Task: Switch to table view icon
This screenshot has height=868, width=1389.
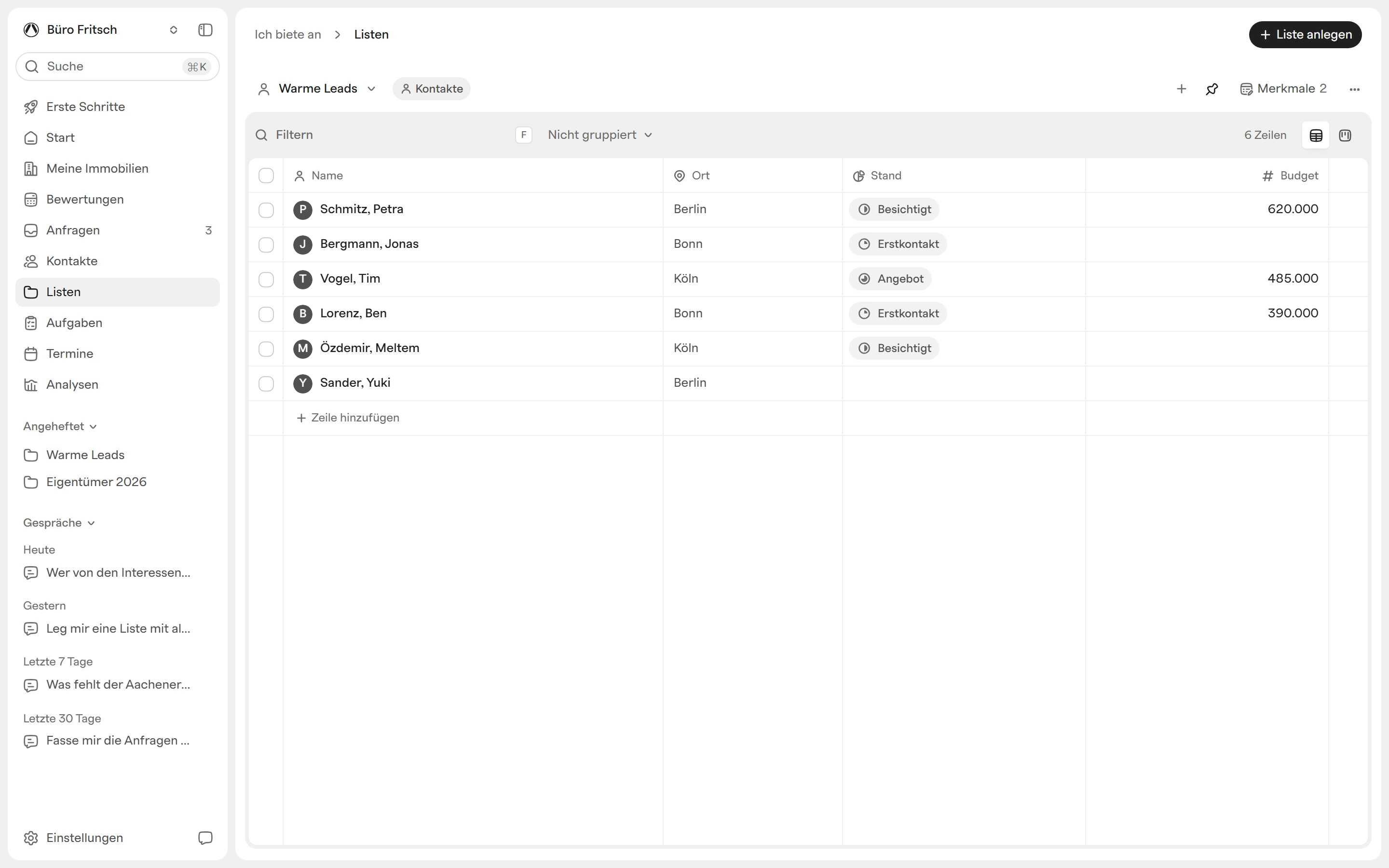Action: 1316,136
